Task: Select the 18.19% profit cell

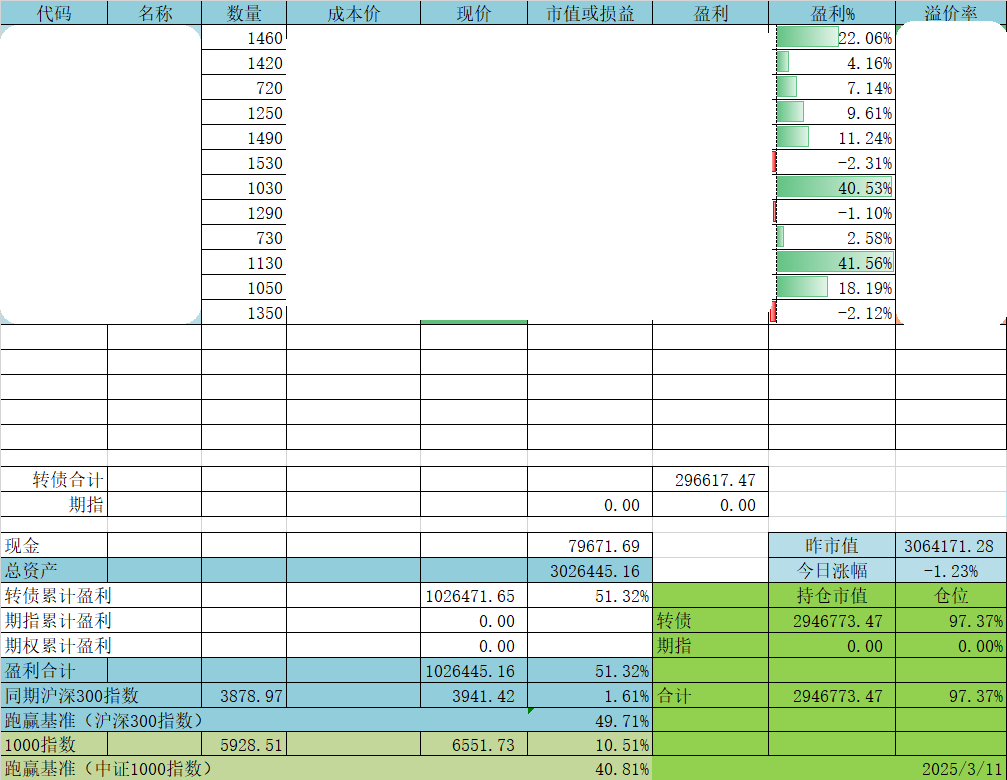Action: pyautogui.click(x=832, y=288)
